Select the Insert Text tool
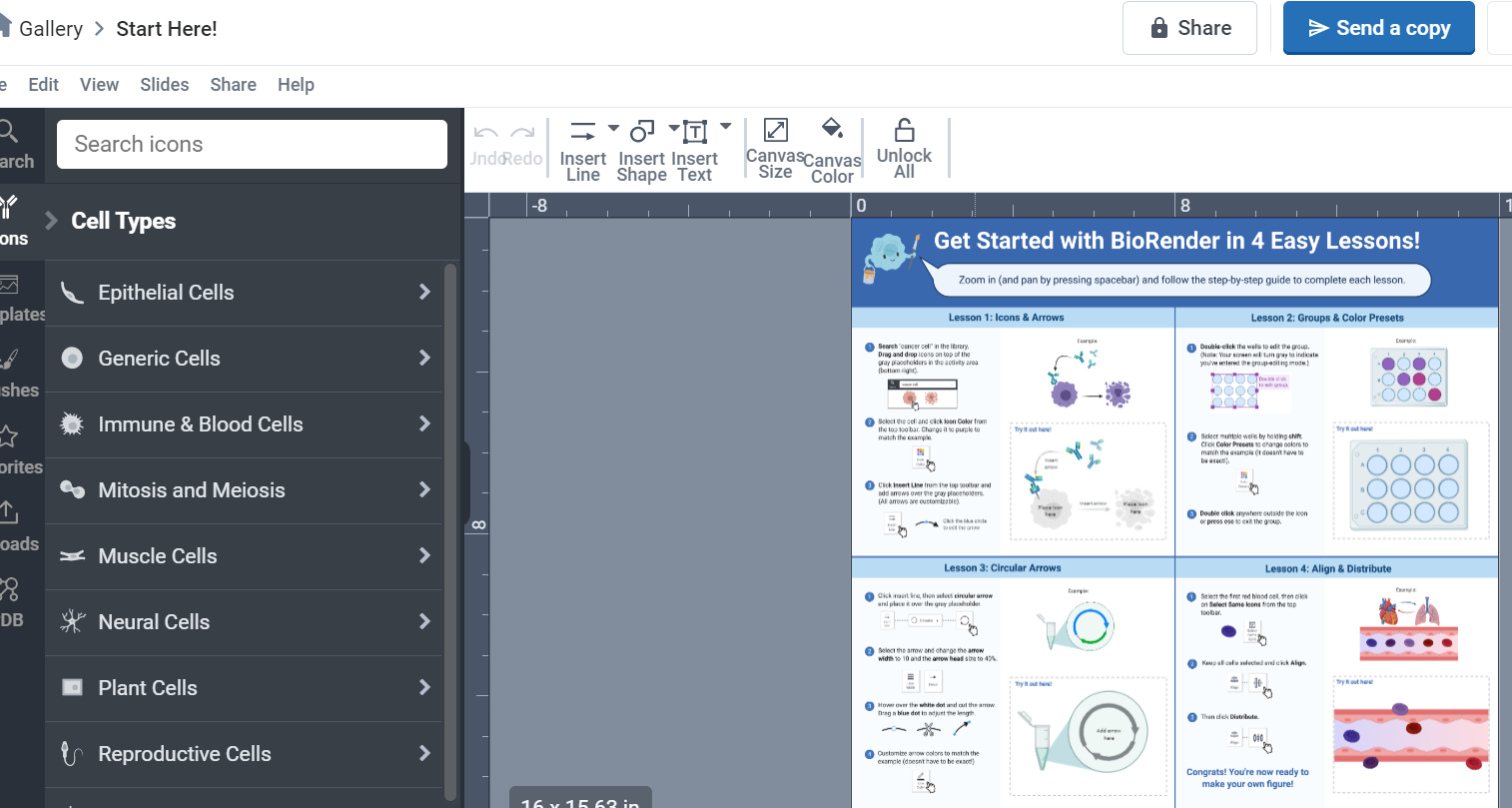This screenshot has height=808, width=1512. 694,150
